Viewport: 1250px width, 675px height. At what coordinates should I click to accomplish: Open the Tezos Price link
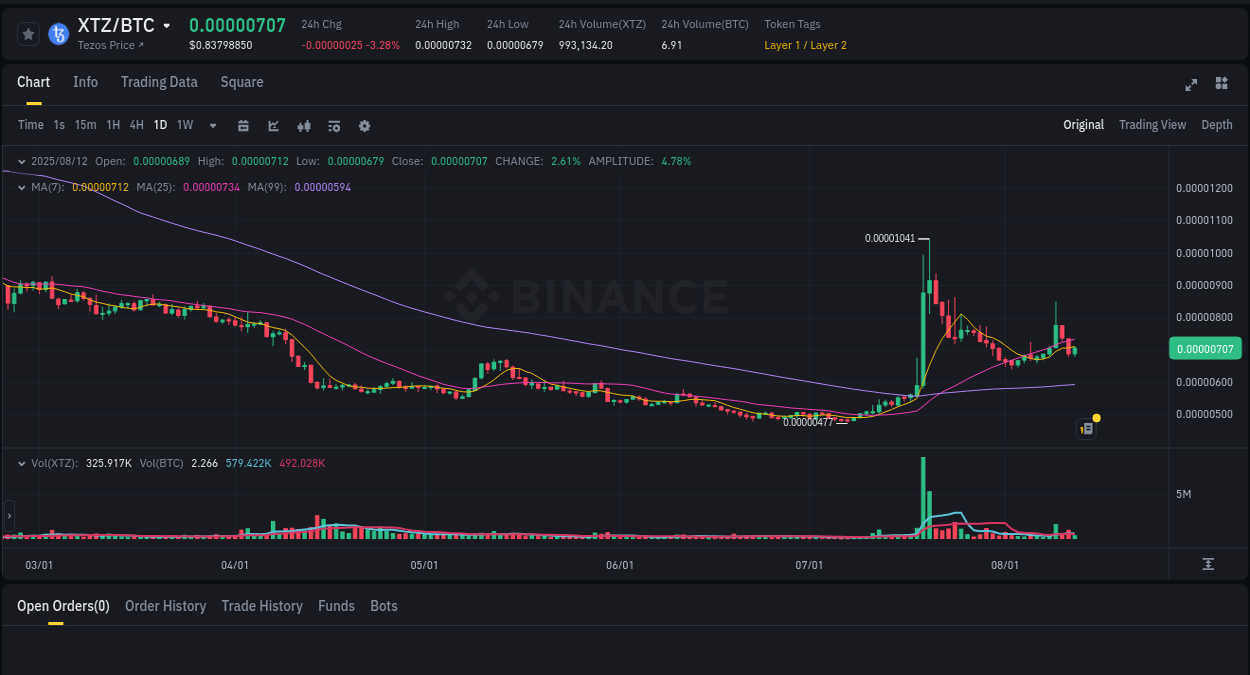point(110,45)
